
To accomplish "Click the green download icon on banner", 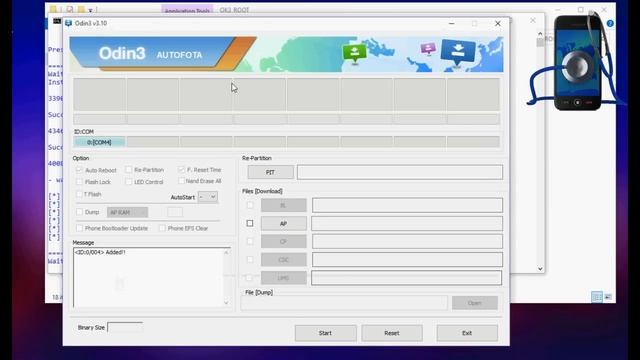I will pos(354,53).
